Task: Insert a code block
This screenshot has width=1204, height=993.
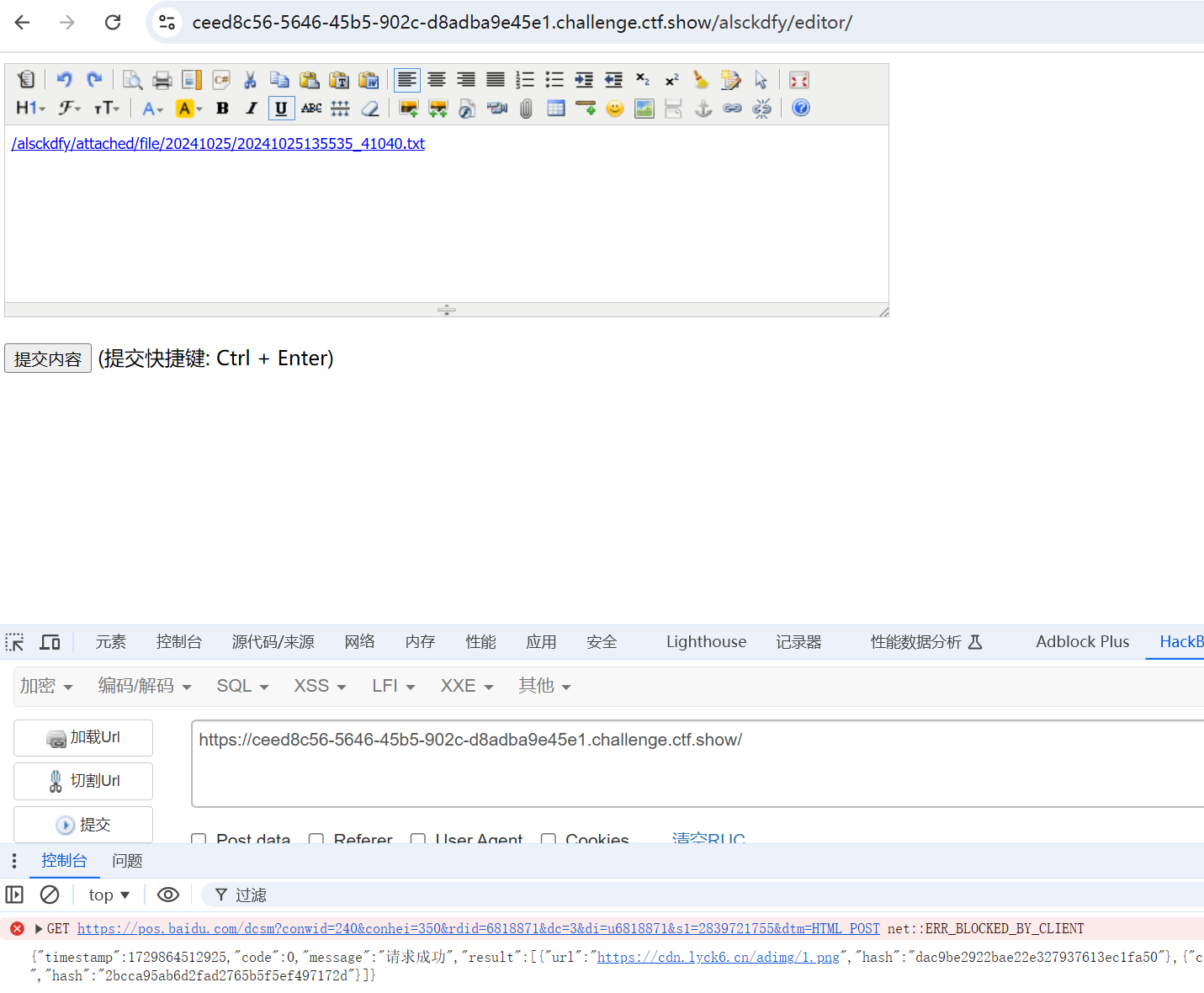Action: tap(221, 80)
